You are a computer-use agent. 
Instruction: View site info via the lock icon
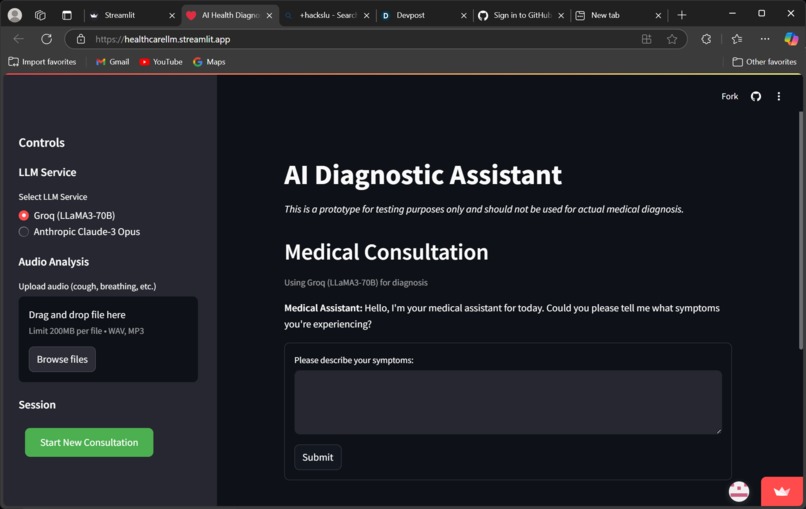81,39
